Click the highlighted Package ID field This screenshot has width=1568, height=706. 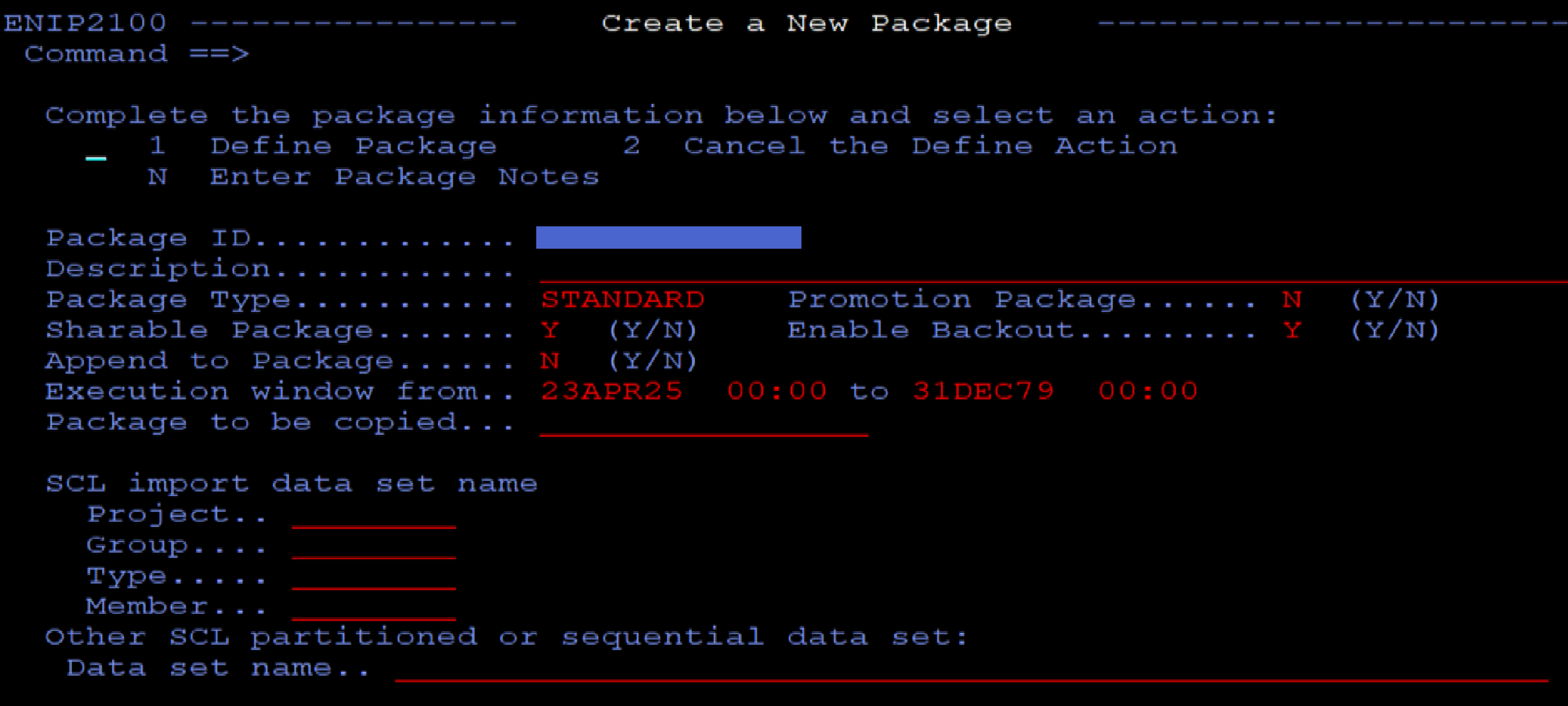[669, 238]
